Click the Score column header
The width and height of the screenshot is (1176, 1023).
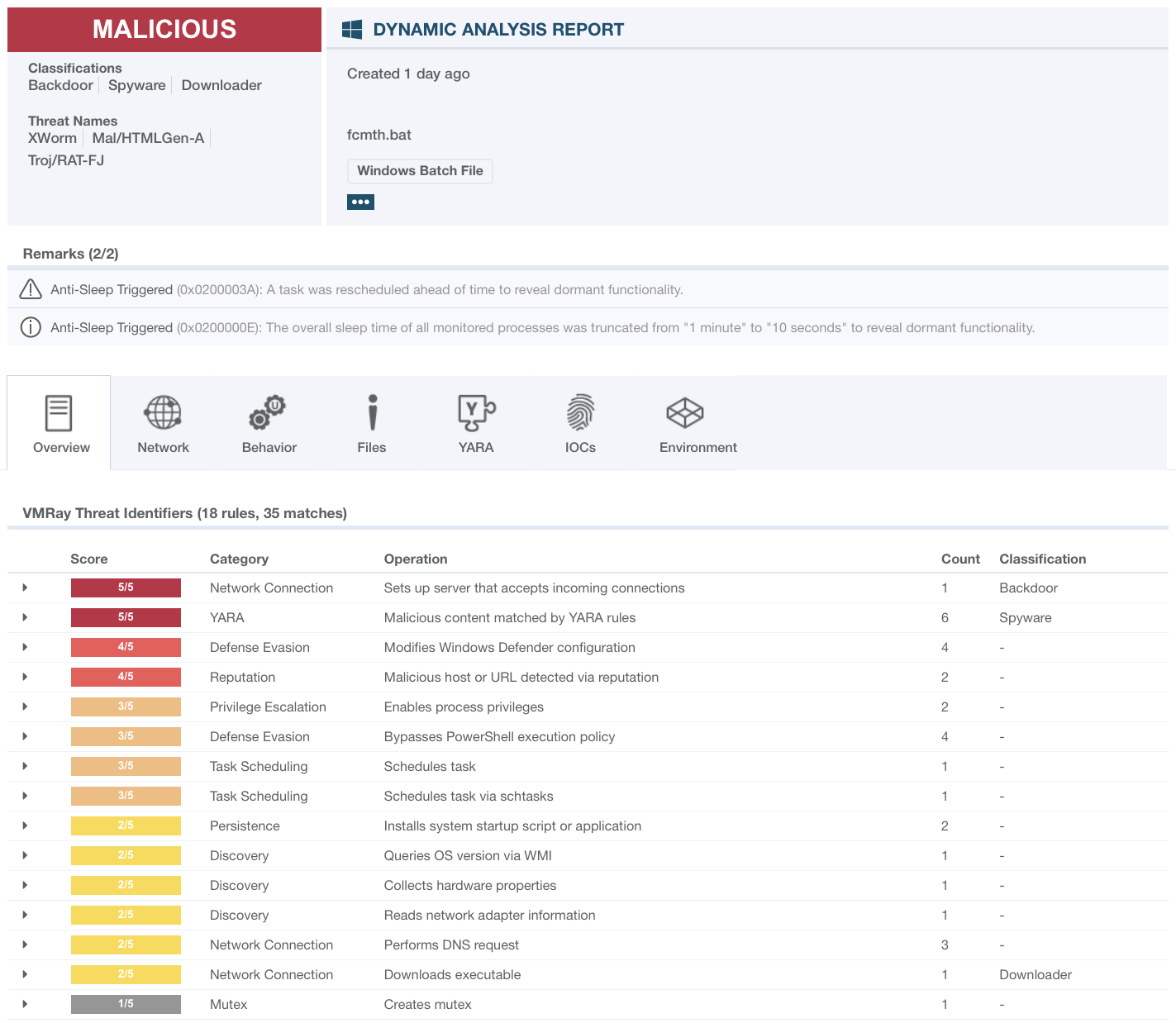click(x=89, y=559)
